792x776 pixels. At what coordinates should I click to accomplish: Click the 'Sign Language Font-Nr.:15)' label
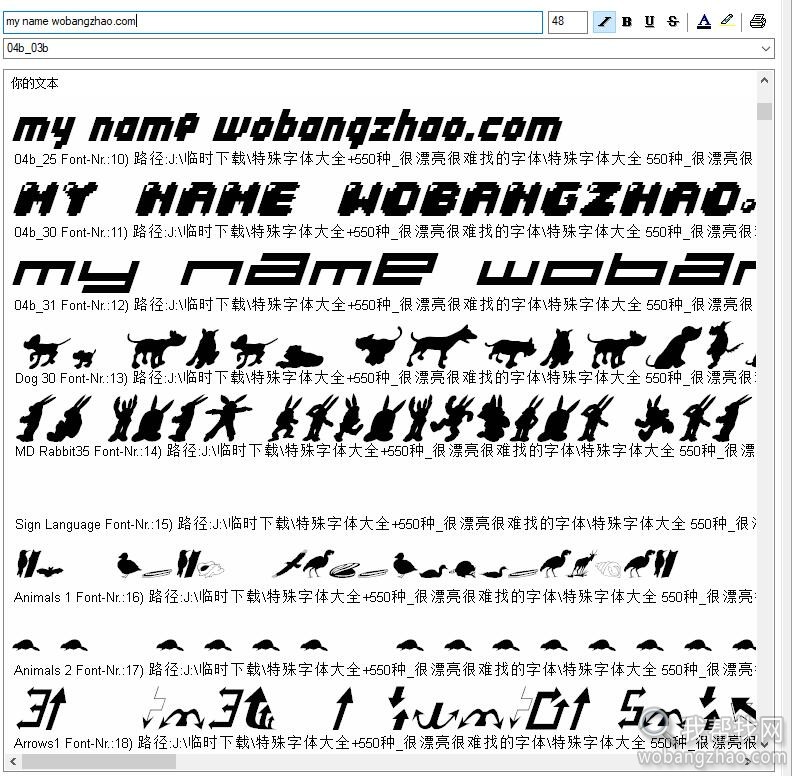[x=93, y=524]
